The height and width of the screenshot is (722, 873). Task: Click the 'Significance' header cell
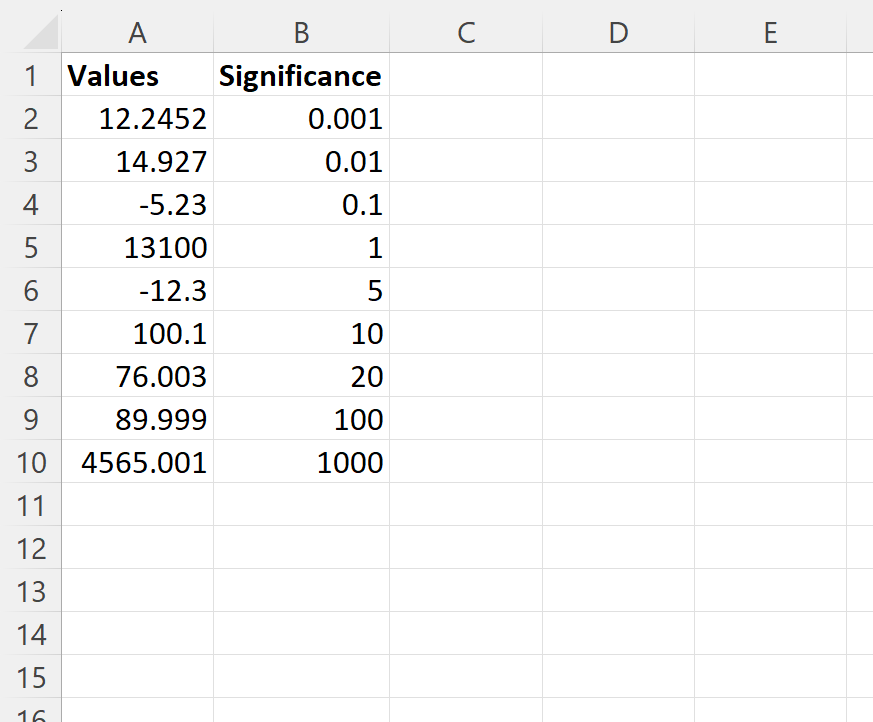301,75
